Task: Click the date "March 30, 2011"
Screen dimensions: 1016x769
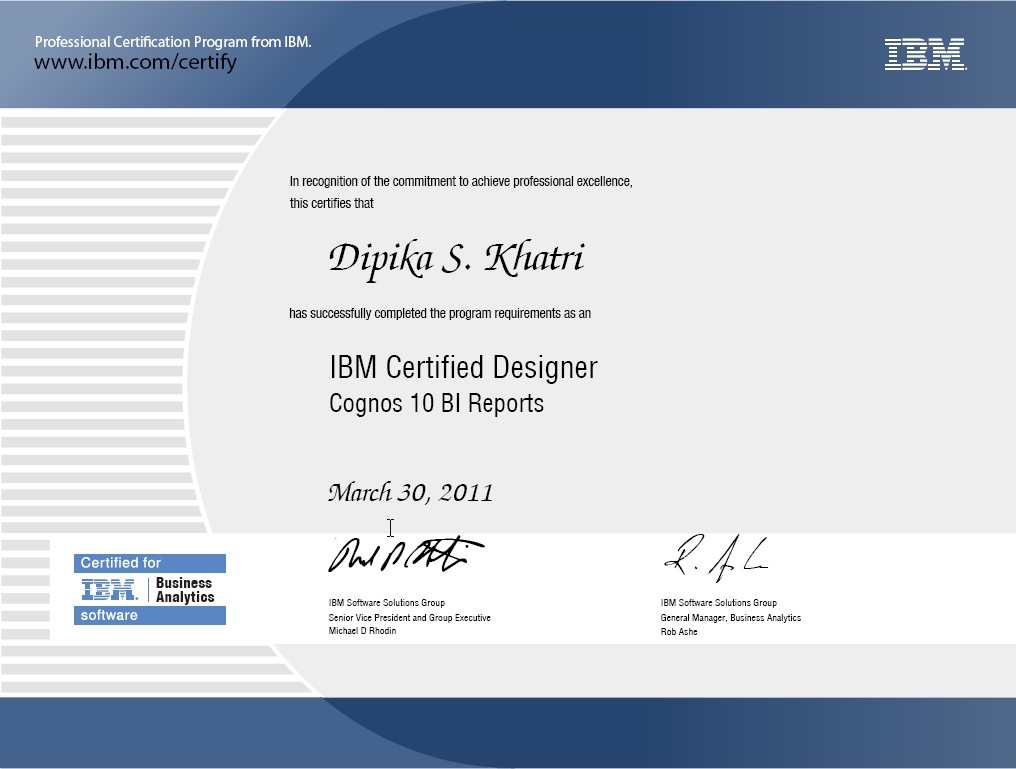Action: (411, 492)
